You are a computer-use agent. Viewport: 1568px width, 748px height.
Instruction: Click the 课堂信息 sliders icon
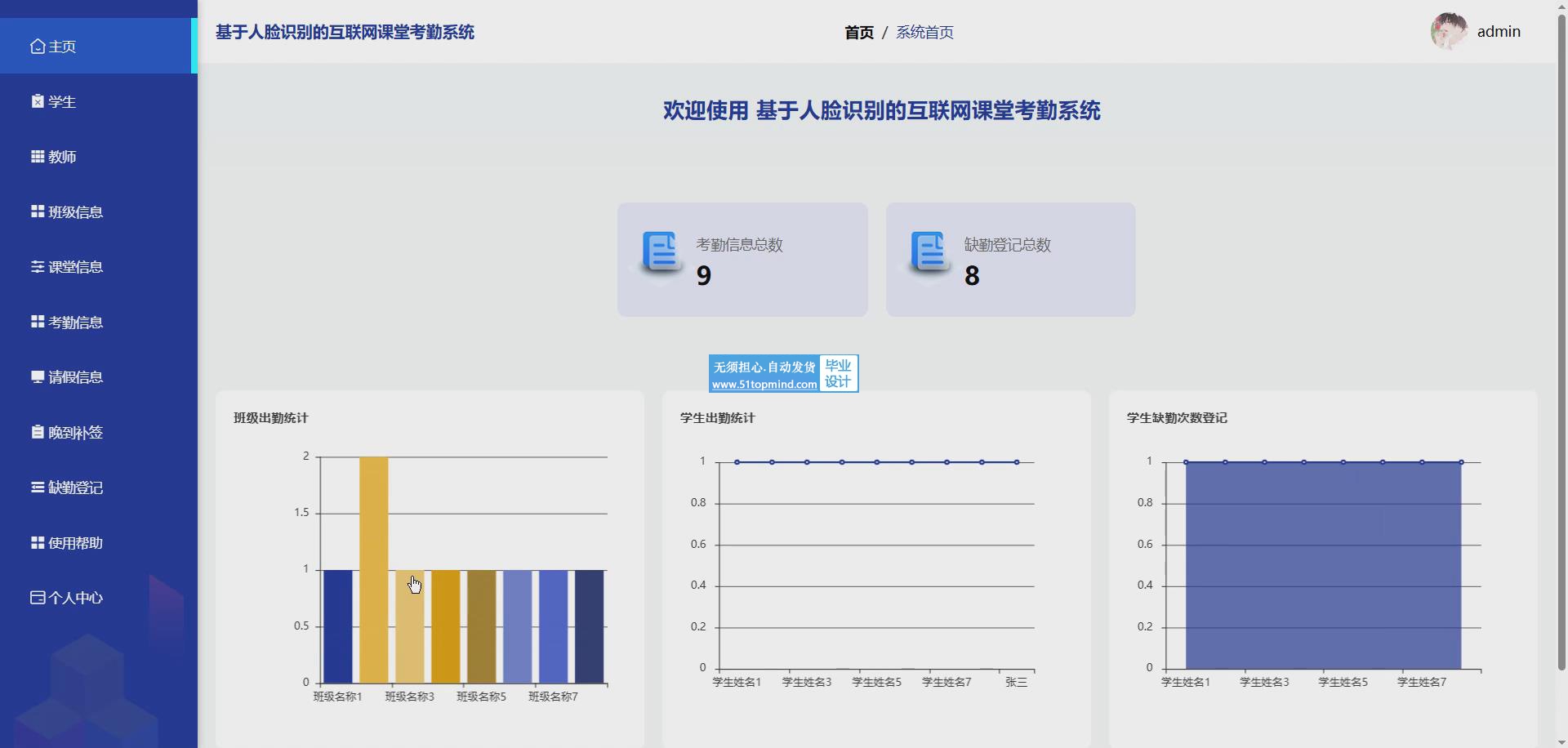(x=38, y=267)
